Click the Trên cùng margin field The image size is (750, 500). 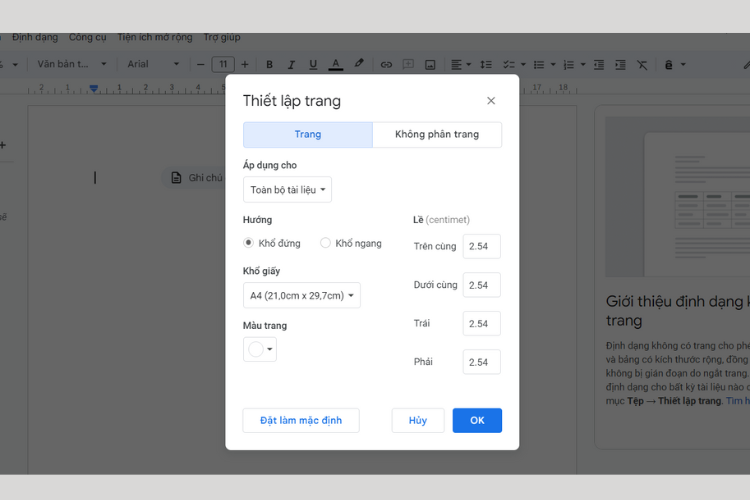pos(481,246)
